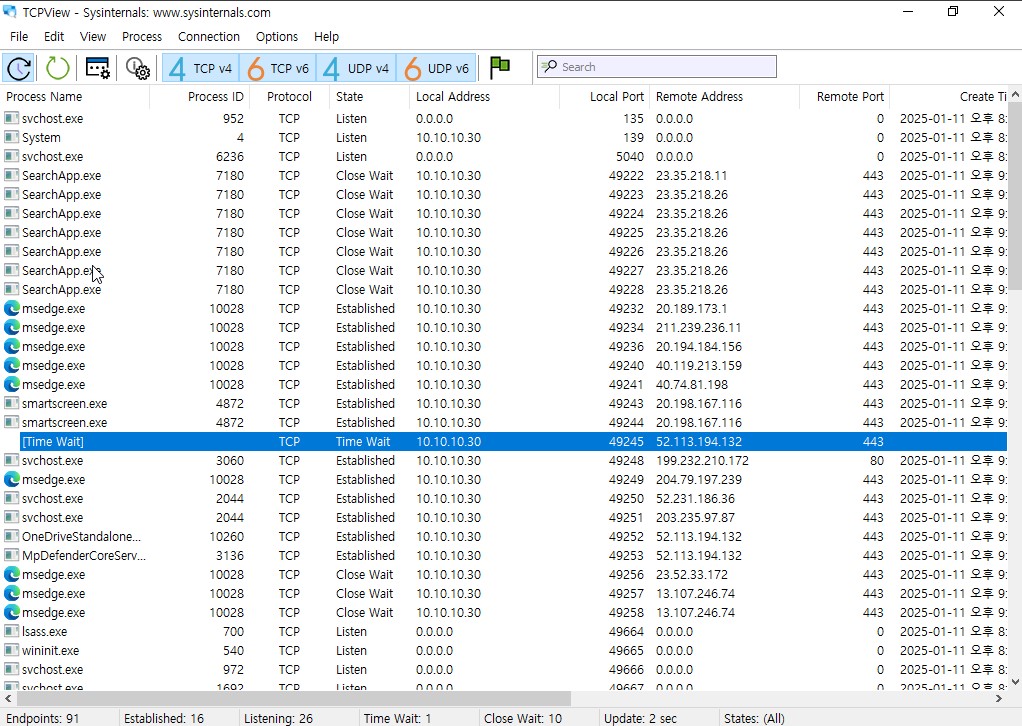
Task: Click the vertical scrollbar up arrow
Action: 1015,93
